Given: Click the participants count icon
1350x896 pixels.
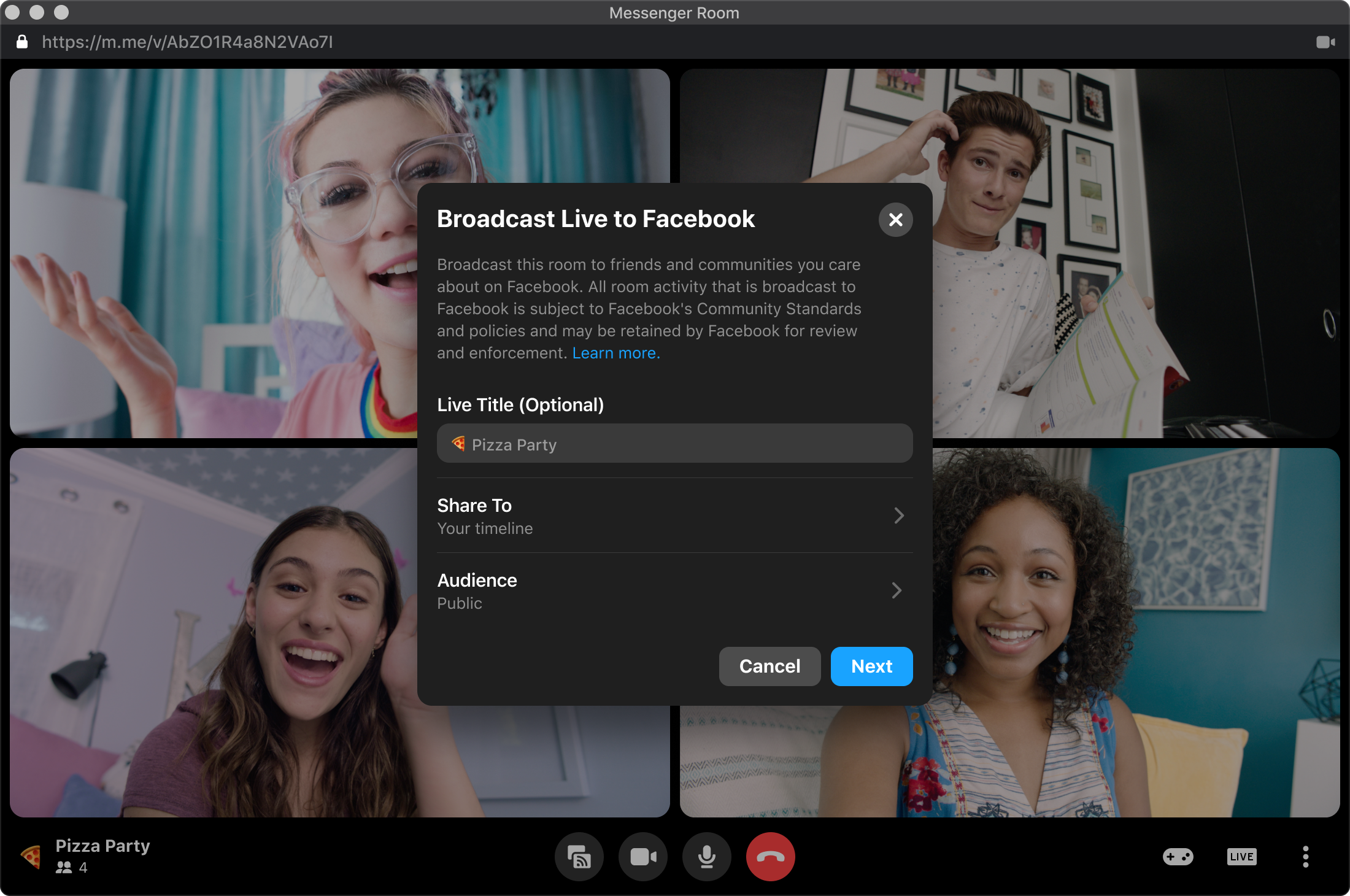Looking at the screenshot, I should click(64, 868).
